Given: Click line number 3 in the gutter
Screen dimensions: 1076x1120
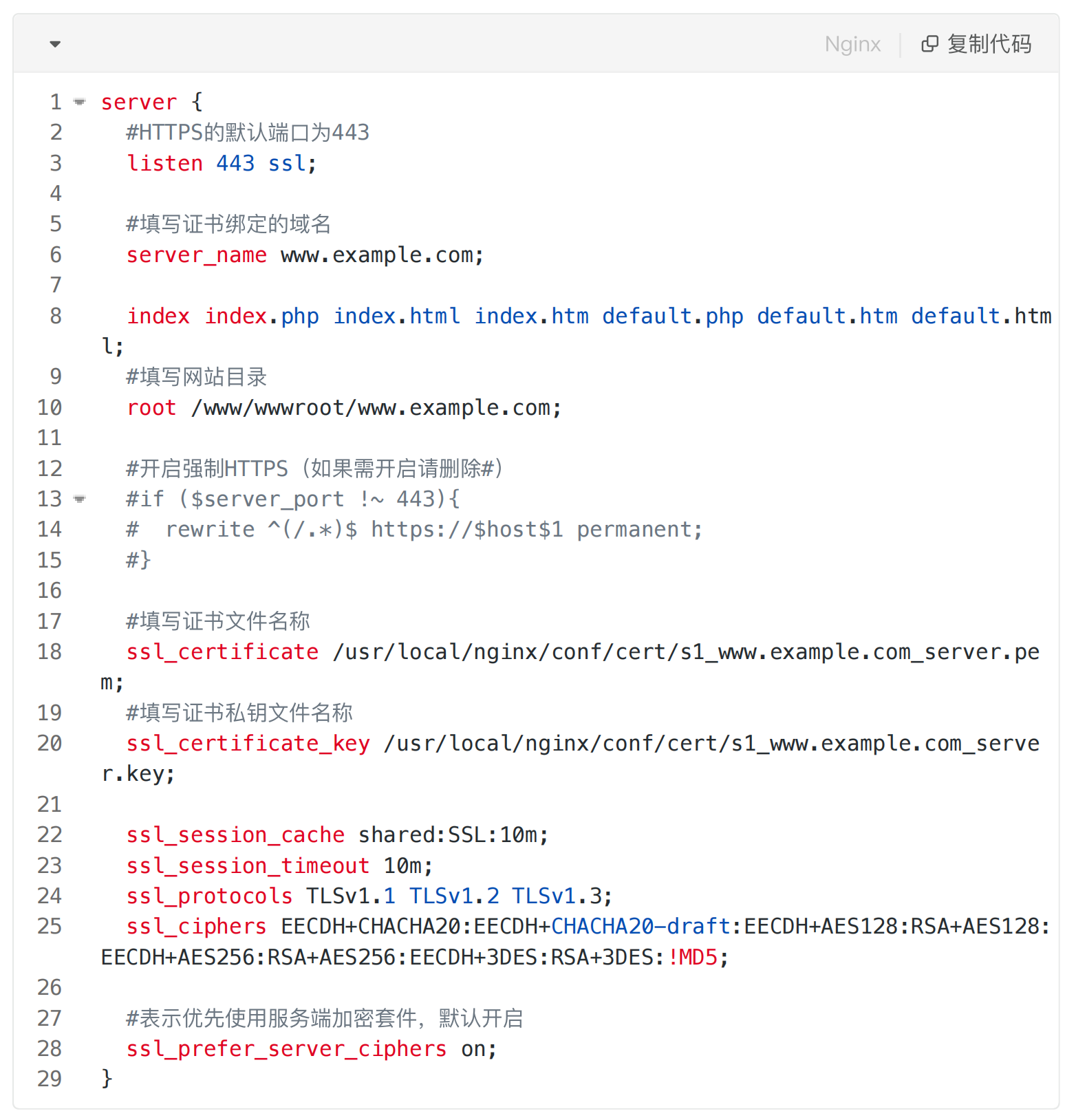Looking at the screenshot, I should [56, 164].
